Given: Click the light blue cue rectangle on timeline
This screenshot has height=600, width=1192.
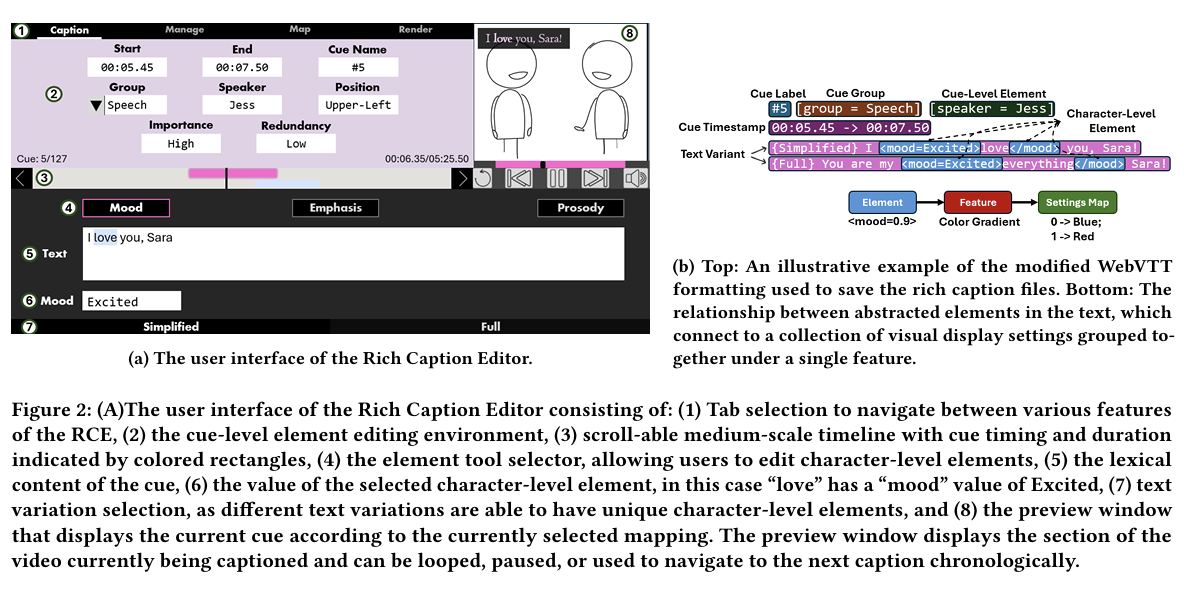Looking at the screenshot, I should pos(287,184).
